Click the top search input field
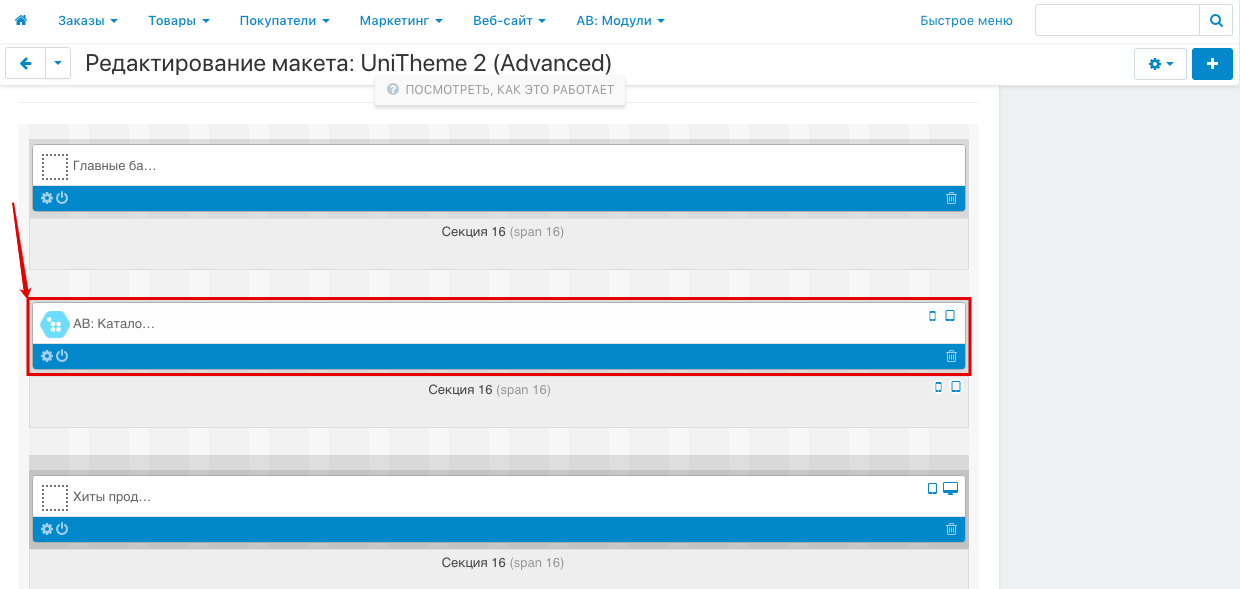This screenshot has height=589, width=1240. click(x=1116, y=20)
